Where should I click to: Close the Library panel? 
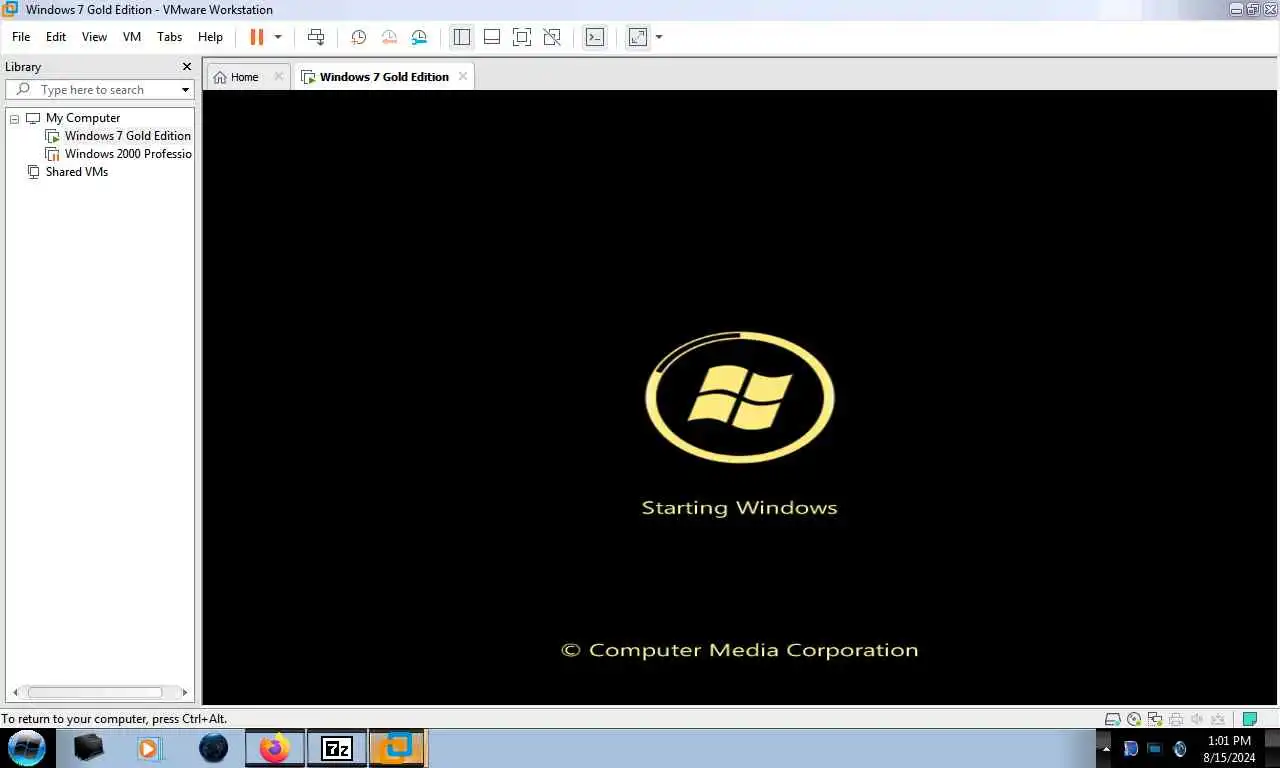186,67
